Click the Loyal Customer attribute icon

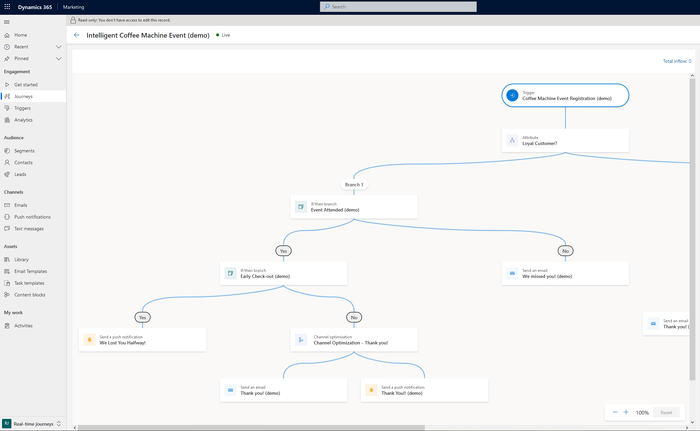pyautogui.click(x=512, y=140)
